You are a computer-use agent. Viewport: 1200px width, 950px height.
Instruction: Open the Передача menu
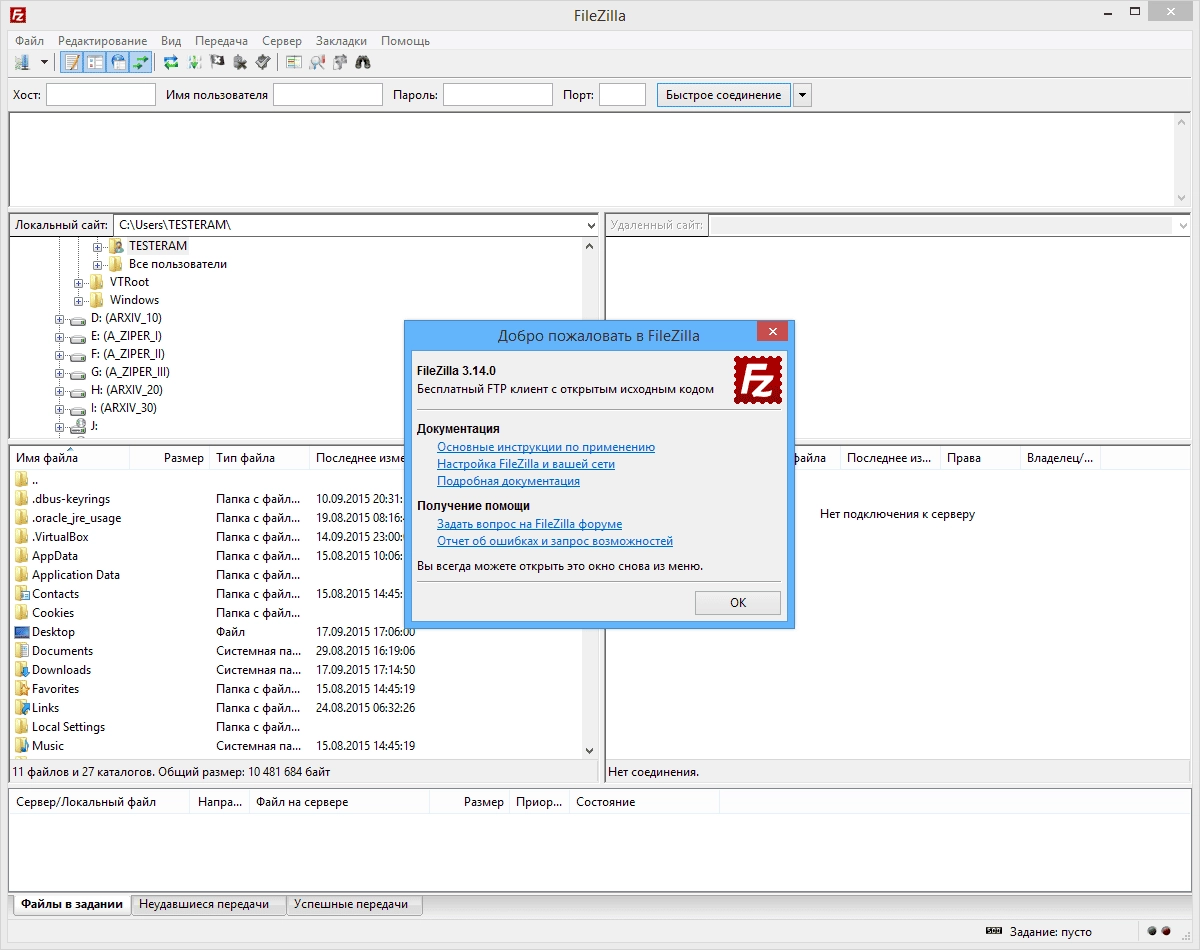pyautogui.click(x=222, y=41)
